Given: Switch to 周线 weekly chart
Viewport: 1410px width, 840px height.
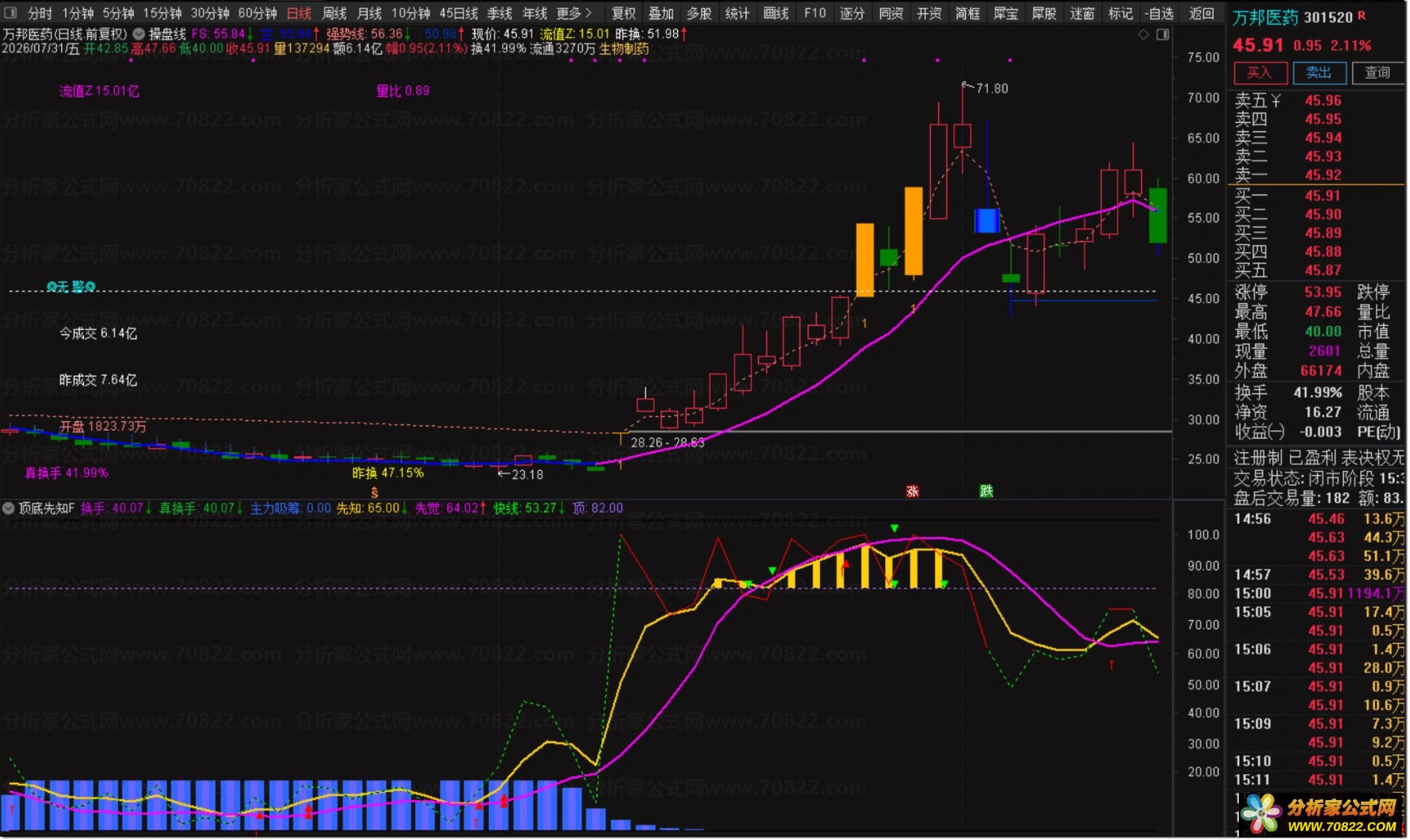Looking at the screenshot, I should (334, 13).
